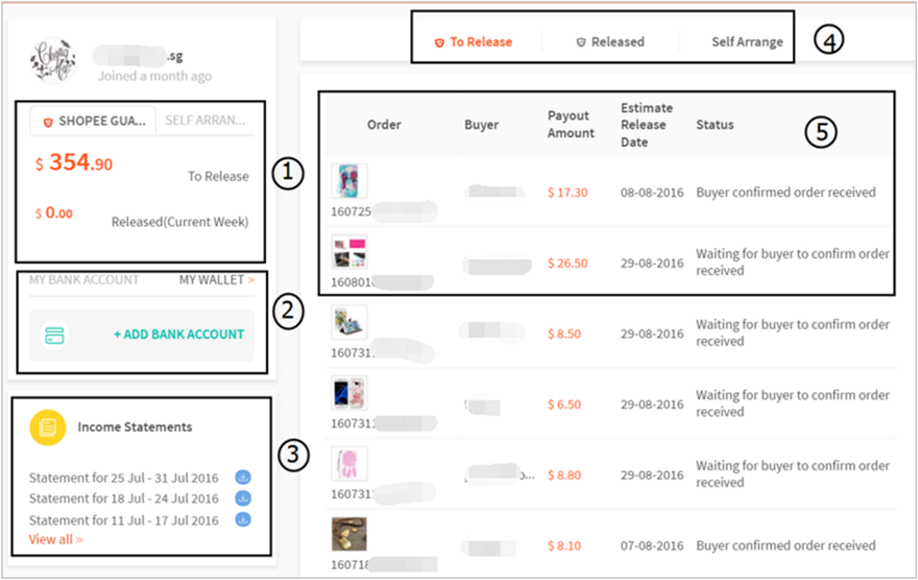Open the $17.30 order product thumbnail
Viewport: 918px width, 580px height.
349,182
